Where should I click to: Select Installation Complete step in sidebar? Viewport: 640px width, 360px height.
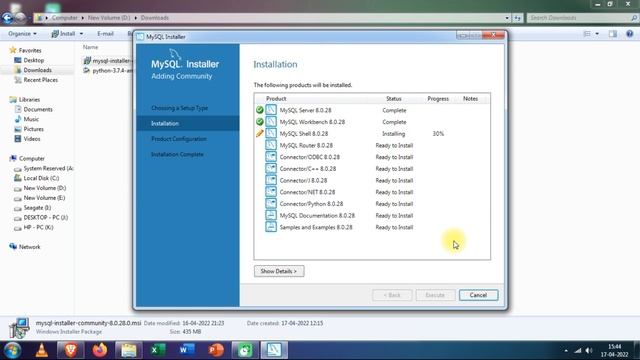(177, 154)
